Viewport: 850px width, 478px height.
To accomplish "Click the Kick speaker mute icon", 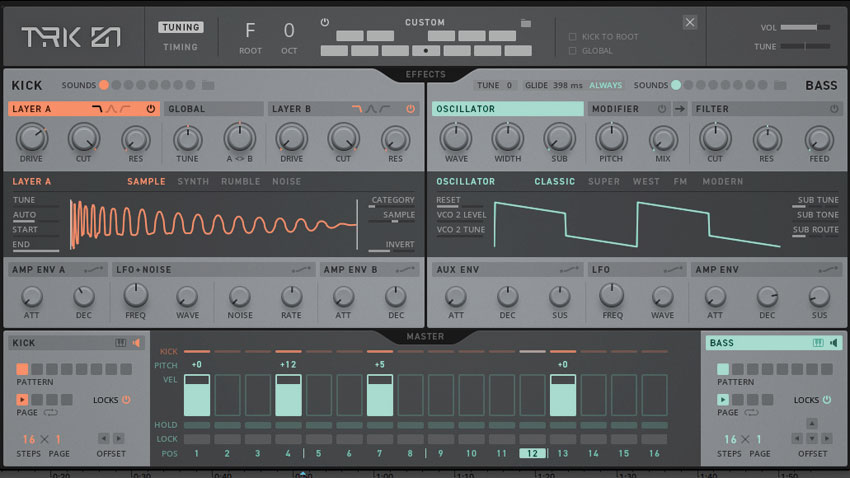I will tap(136, 343).
